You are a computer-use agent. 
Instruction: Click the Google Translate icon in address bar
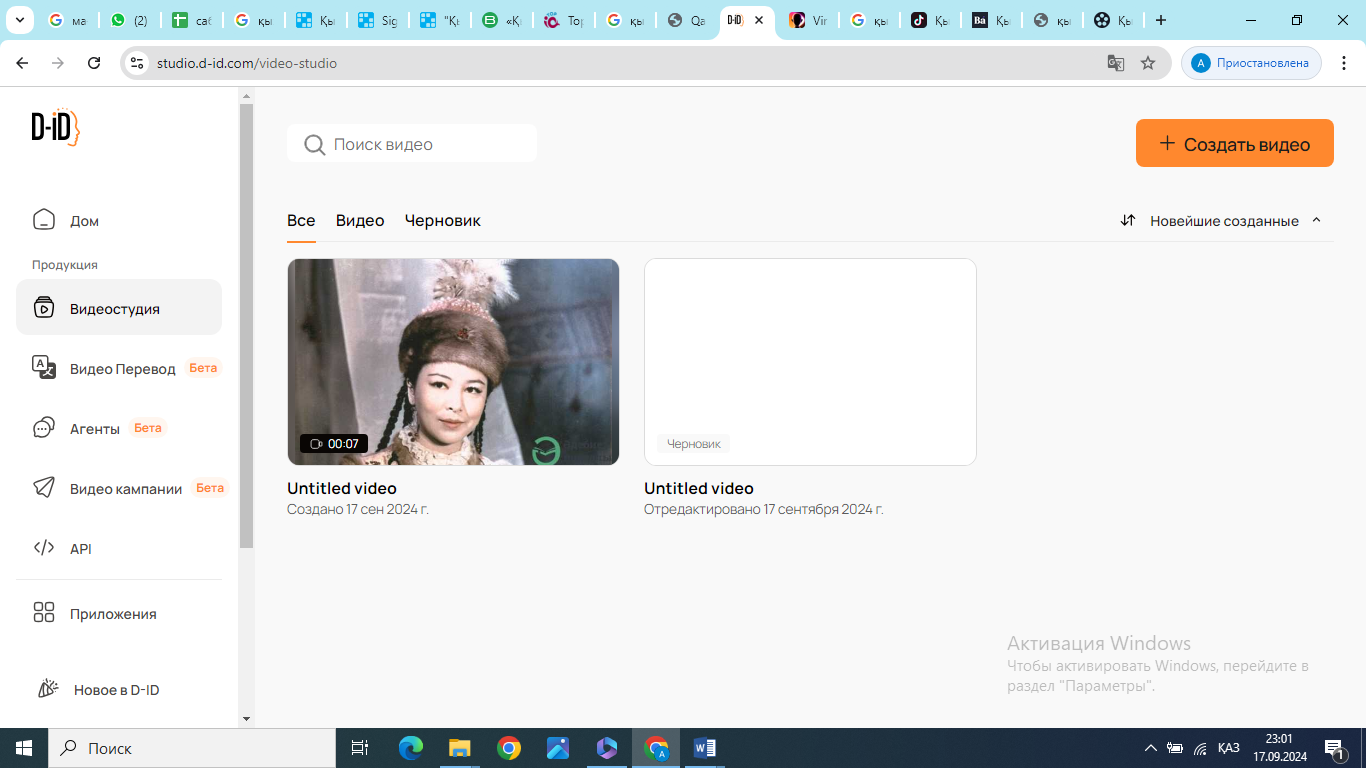click(1116, 63)
